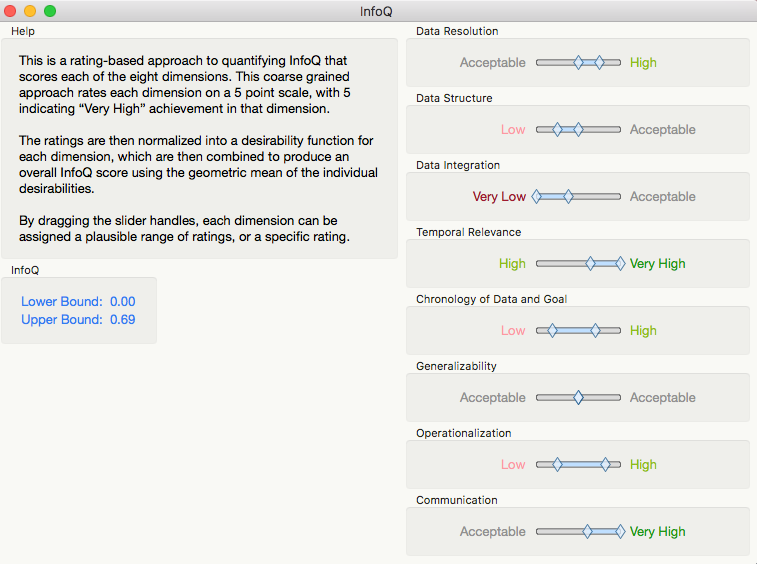Viewport: 757px width, 564px height.
Task: Click the right handle of Data Resolution slider
Action: [600, 62]
